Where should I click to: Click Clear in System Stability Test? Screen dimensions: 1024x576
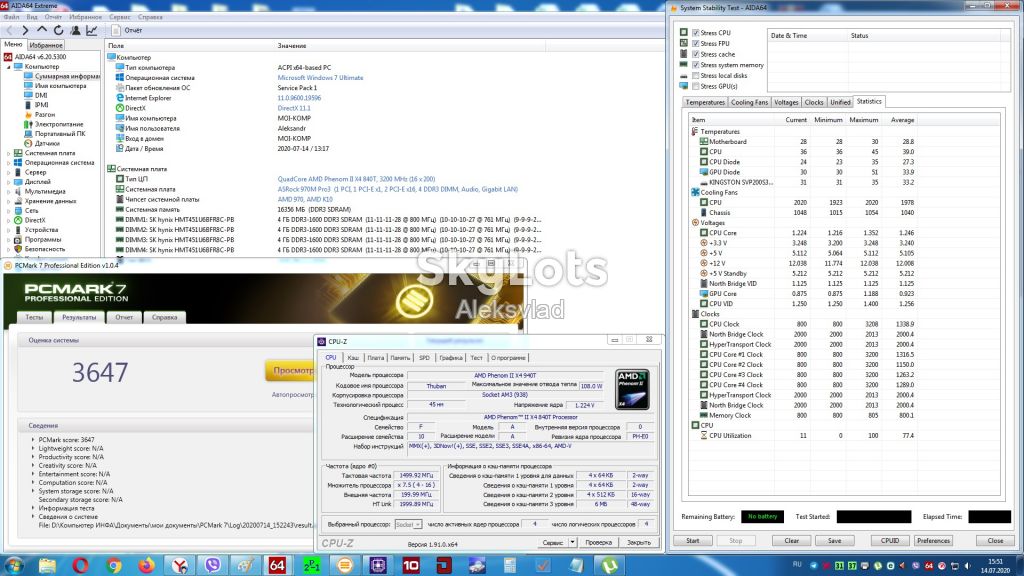tap(792, 541)
